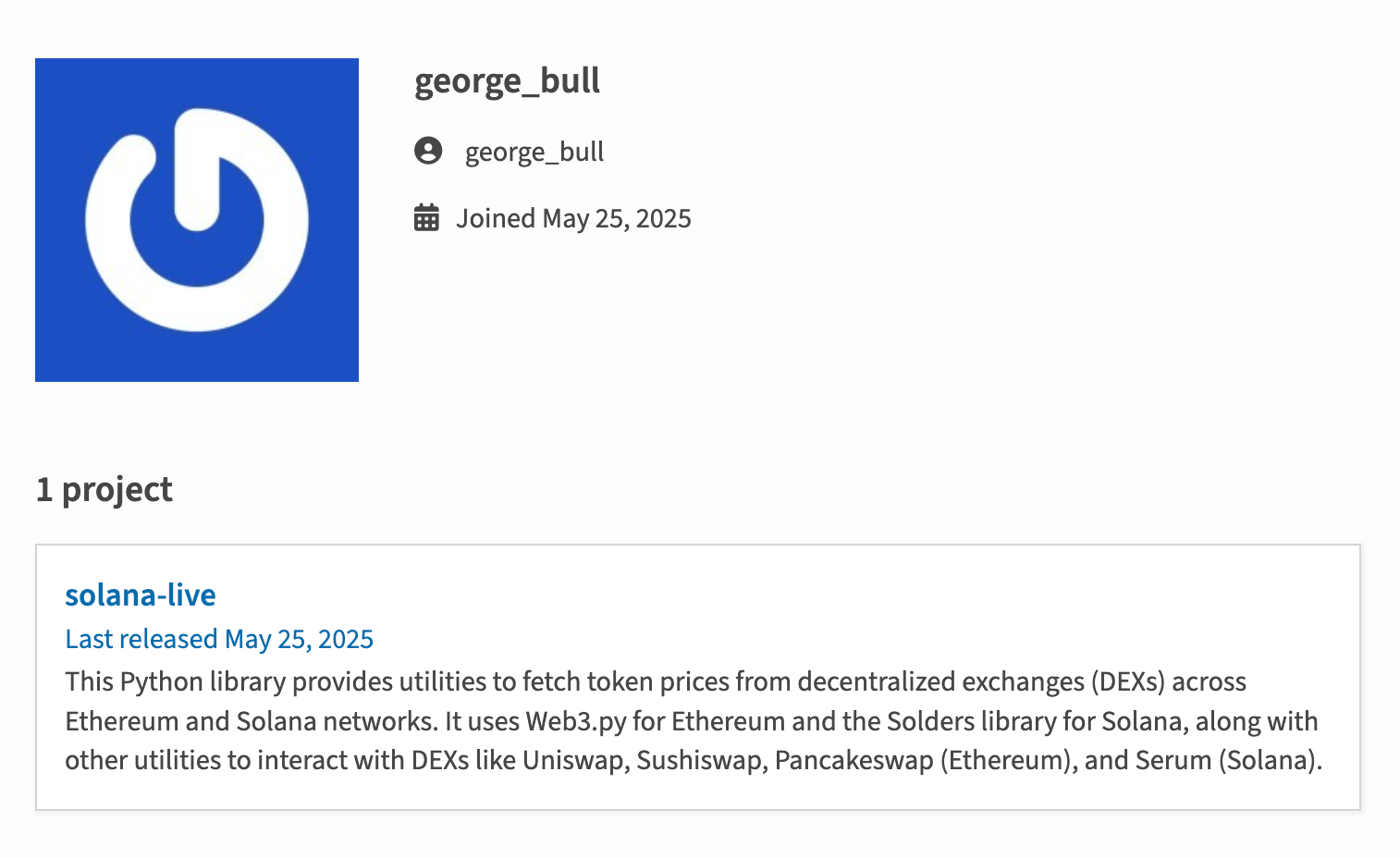The width and height of the screenshot is (1400, 858).
Task: Click the "Last released May 25, 2025" link
Action: [219, 639]
